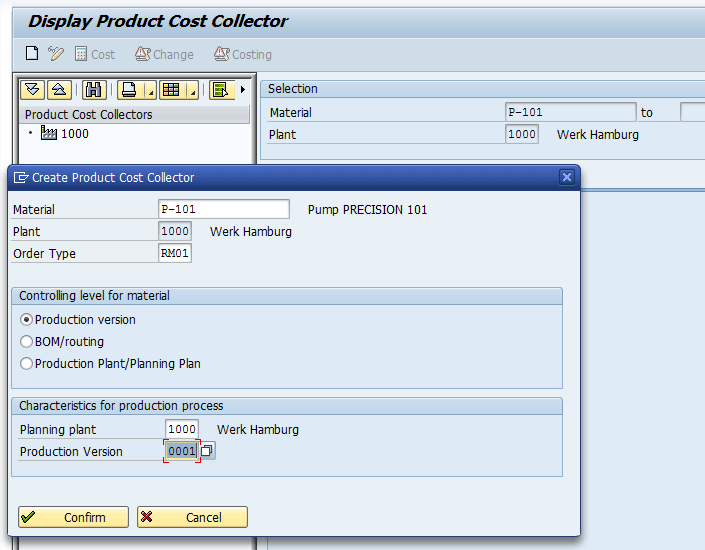Viewport: 705px width, 550px height.
Task: Open the print options dropdown arrow
Action: coord(150,91)
